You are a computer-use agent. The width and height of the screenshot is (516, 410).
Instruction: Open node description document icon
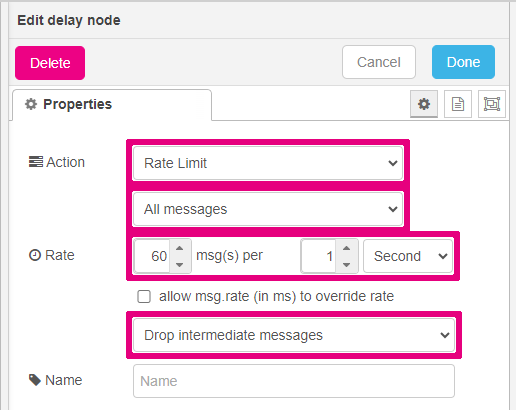tap(458, 104)
